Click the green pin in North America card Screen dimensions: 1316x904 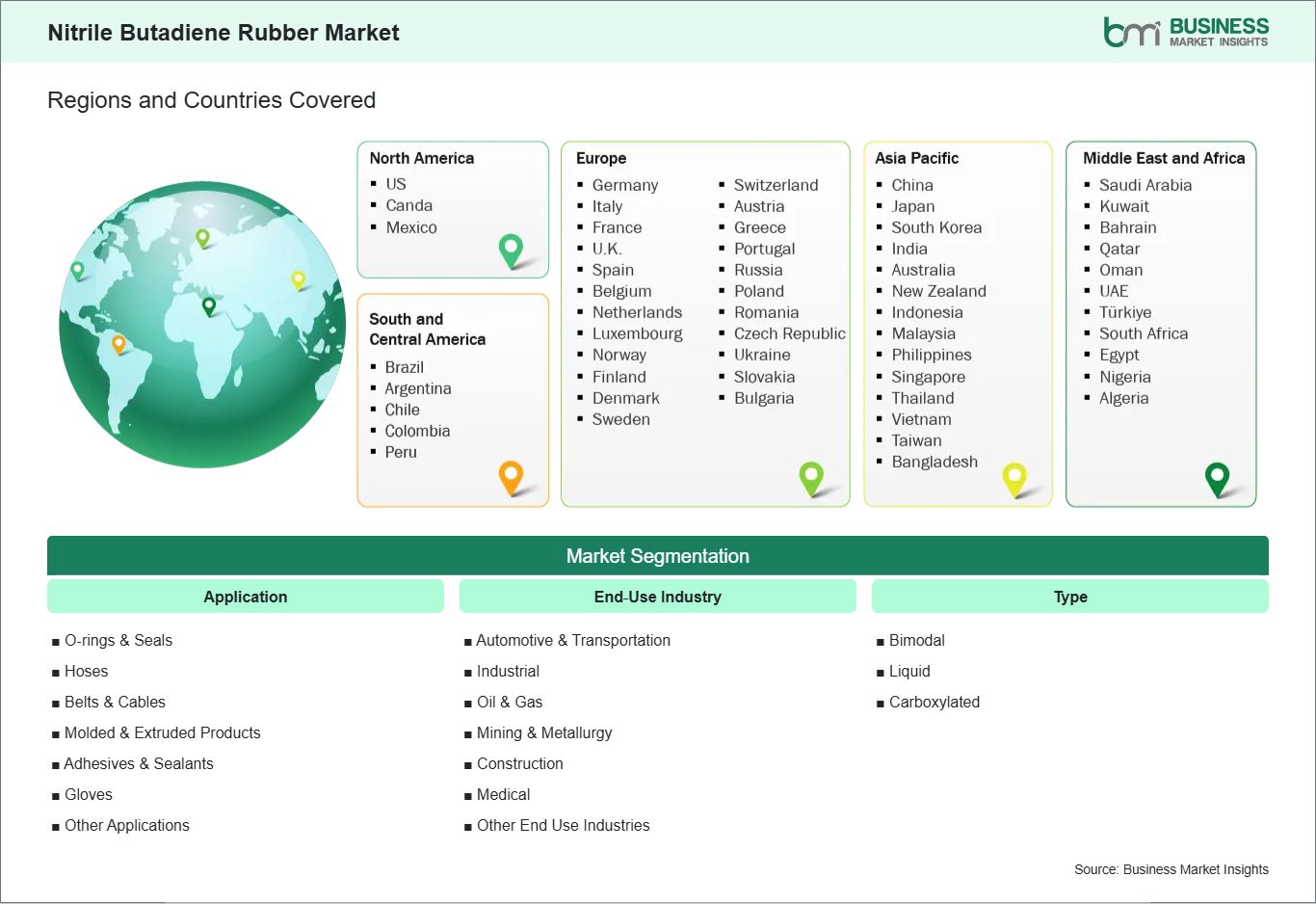(511, 252)
